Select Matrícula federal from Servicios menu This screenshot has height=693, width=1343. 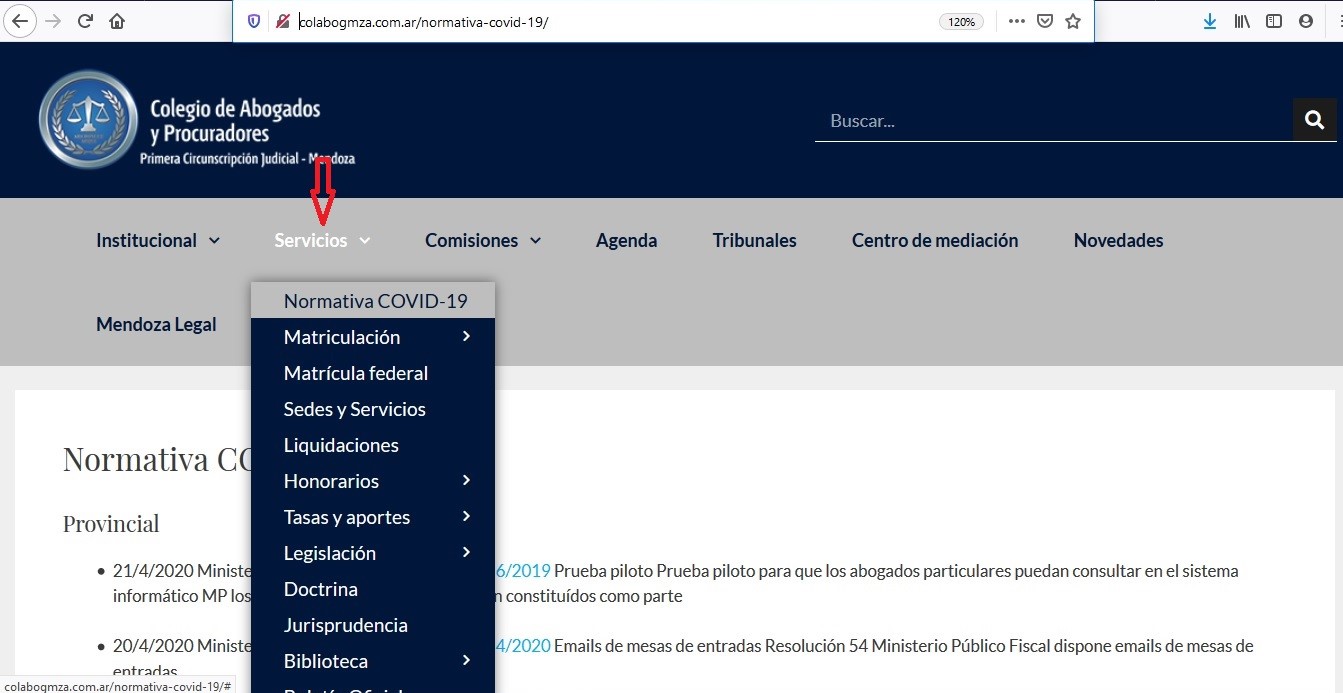pos(355,373)
